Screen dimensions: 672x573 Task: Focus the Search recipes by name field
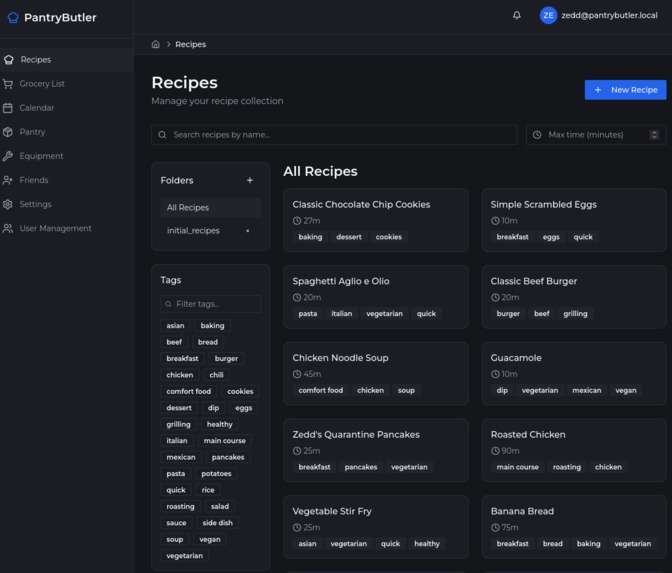click(x=334, y=135)
